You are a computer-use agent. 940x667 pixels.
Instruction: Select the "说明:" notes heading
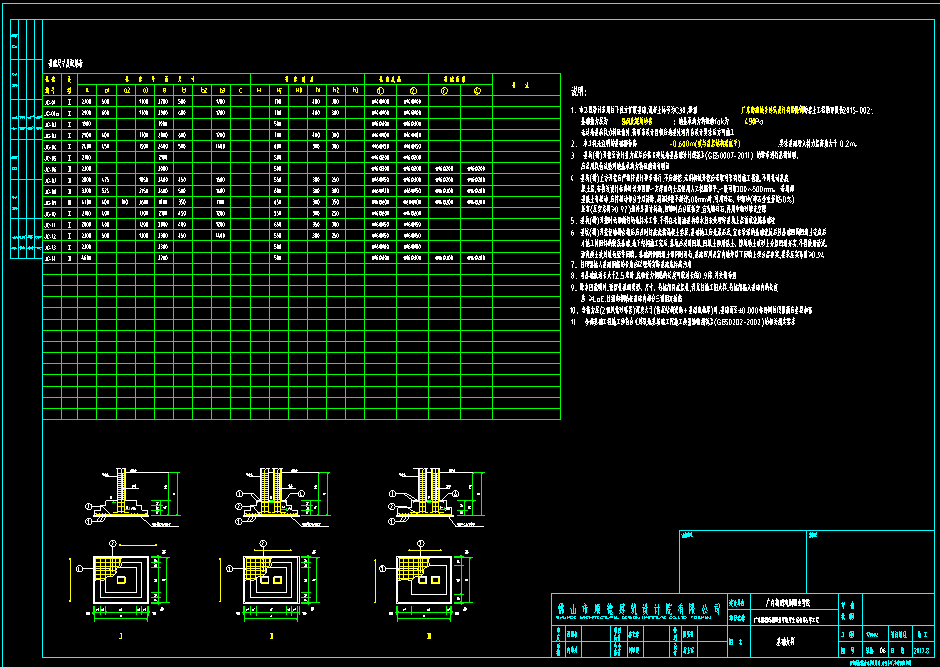click(x=579, y=92)
